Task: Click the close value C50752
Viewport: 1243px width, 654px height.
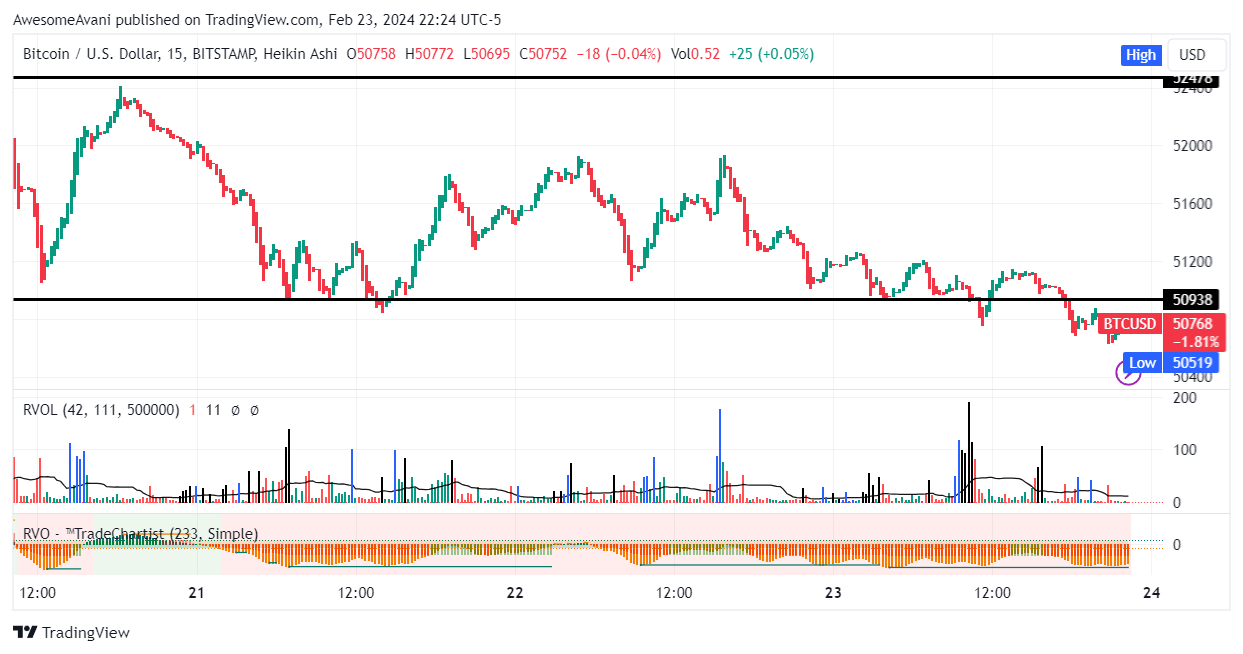Action: pos(543,54)
